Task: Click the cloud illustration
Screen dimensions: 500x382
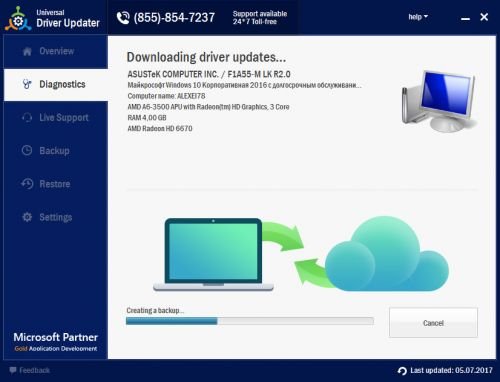Action: (387, 254)
